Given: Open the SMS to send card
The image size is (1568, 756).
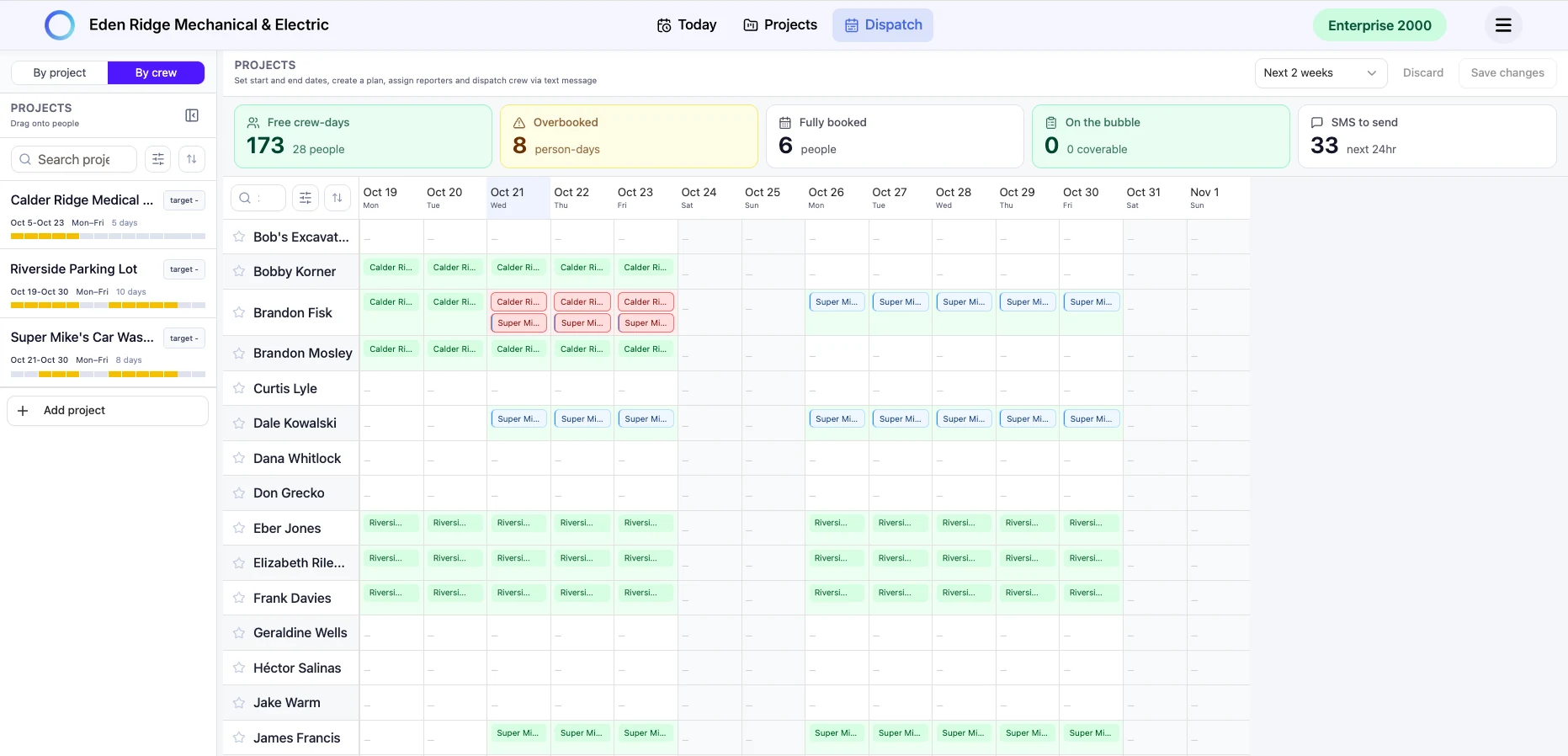Looking at the screenshot, I should pyautogui.click(x=1427, y=136).
